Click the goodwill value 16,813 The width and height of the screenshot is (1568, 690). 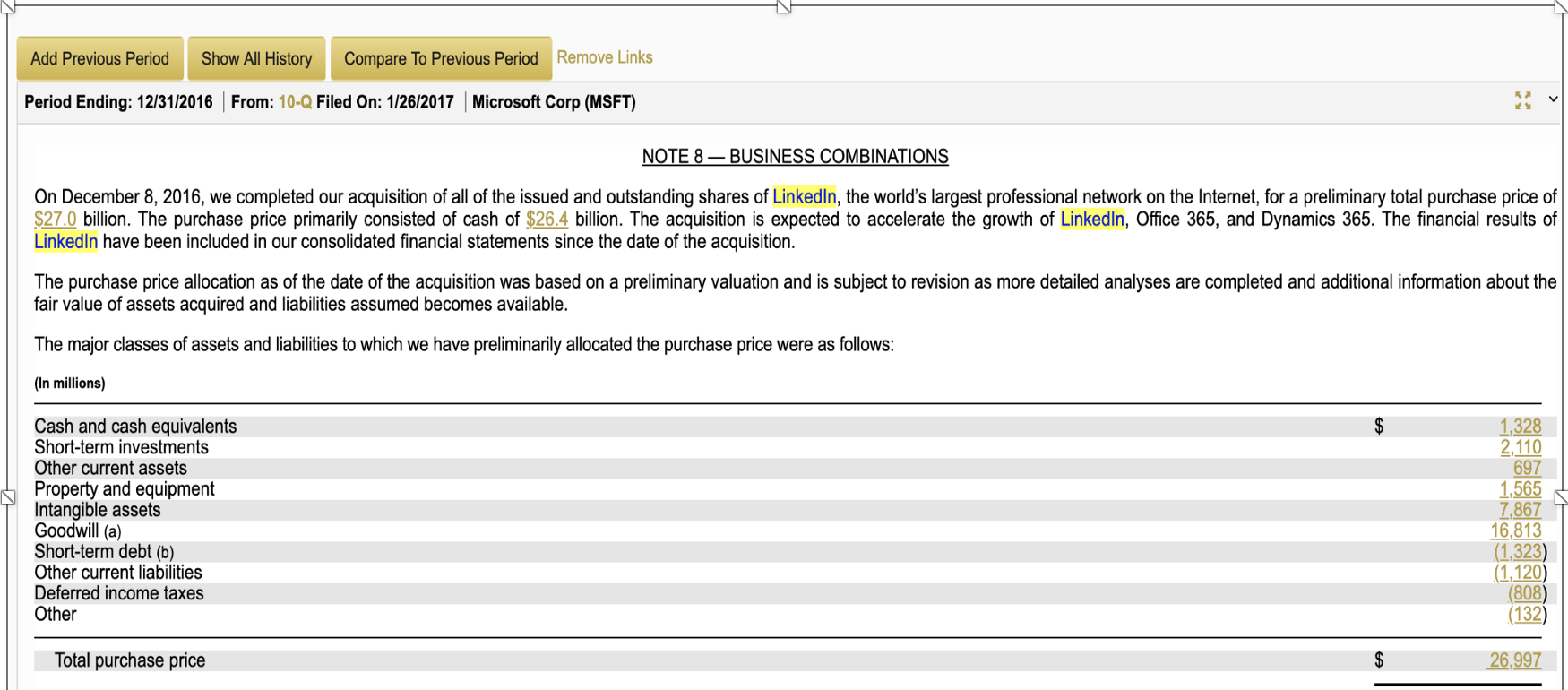tap(1515, 530)
